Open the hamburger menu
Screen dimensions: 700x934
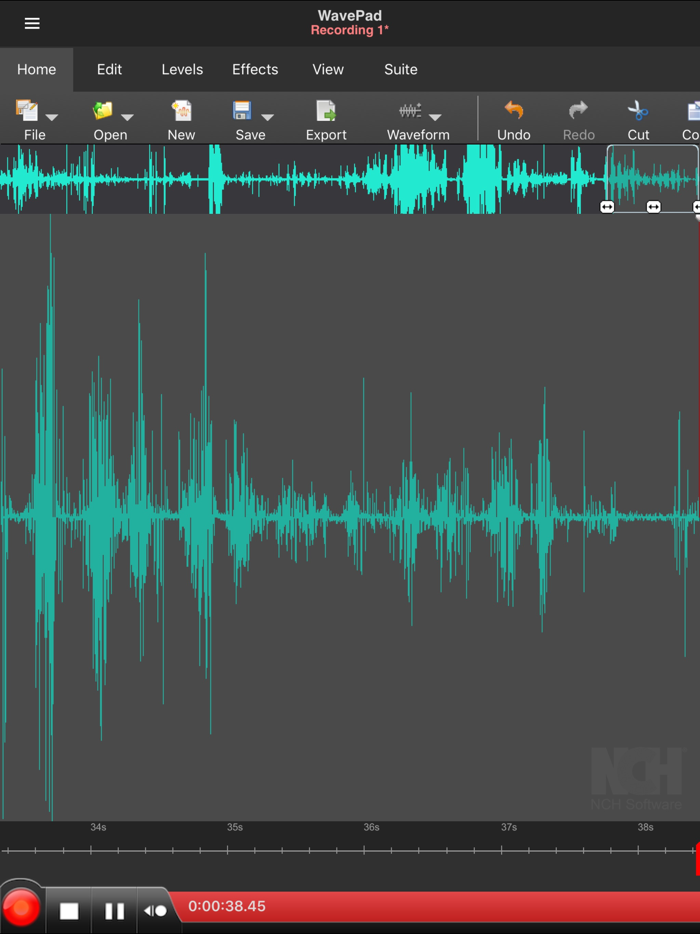click(x=32, y=23)
